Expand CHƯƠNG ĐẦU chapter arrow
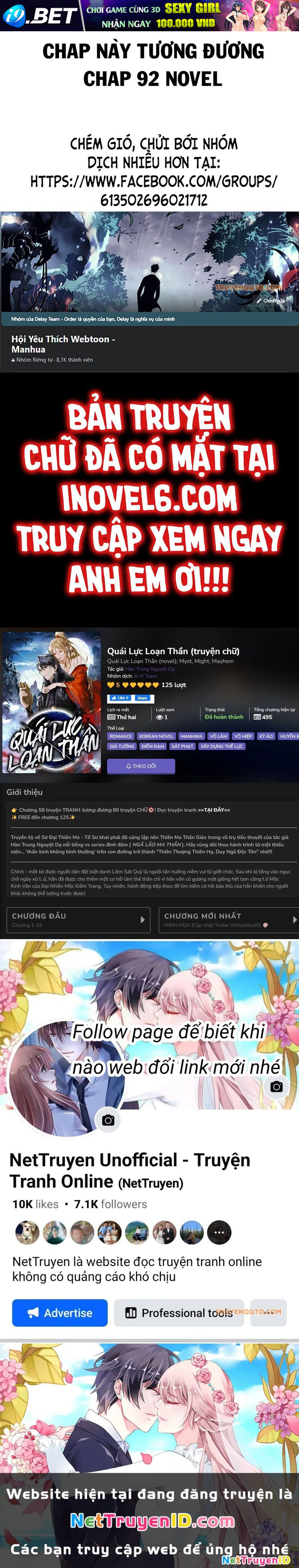 tap(142, 920)
